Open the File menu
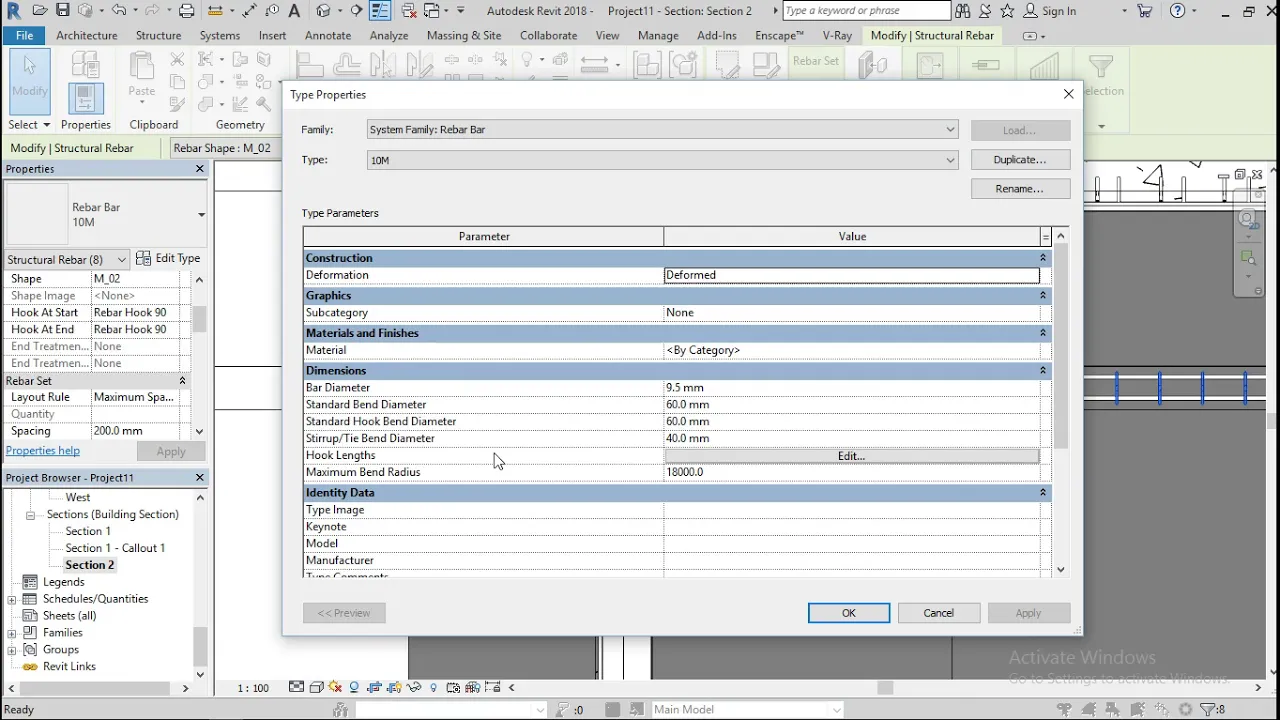This screenshot has height=720, width=1280. pyautogui.click(x=24, y=35)
